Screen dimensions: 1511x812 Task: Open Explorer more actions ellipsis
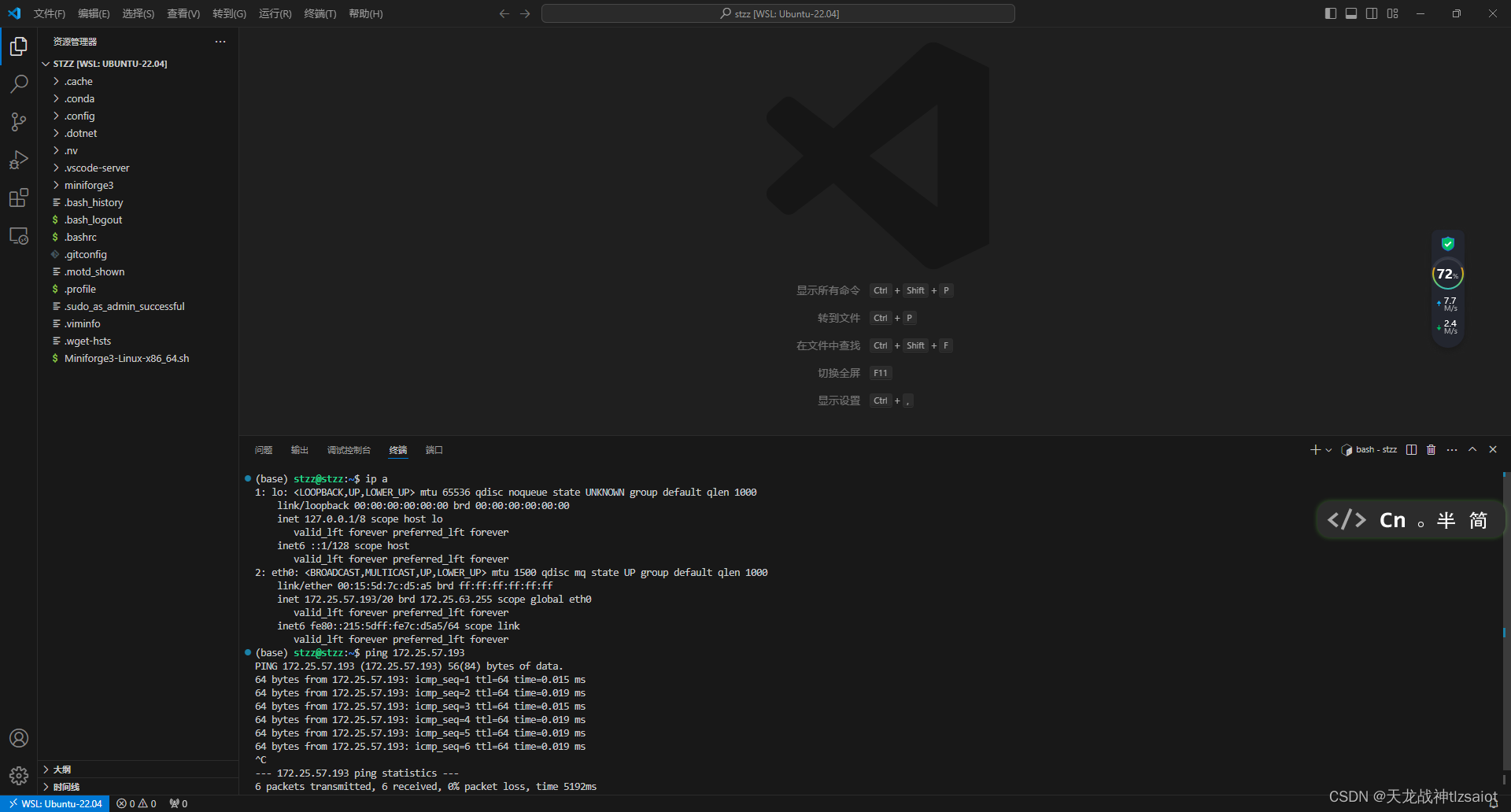coord(220,42)
